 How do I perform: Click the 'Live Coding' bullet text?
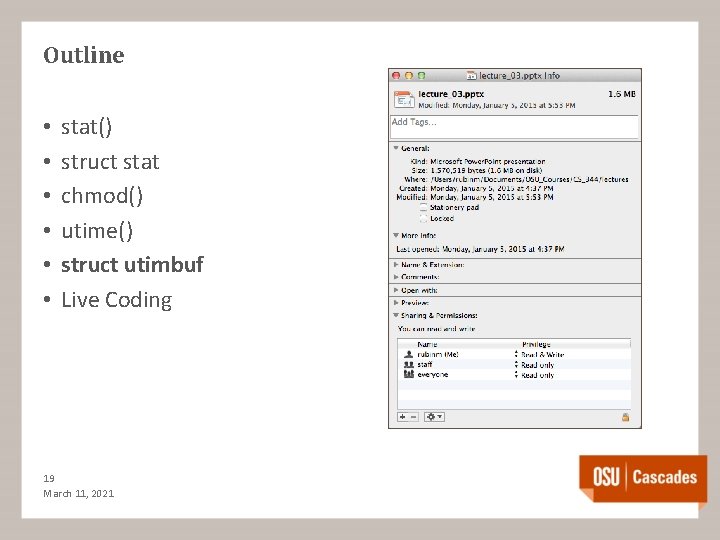[x=117, y=300]
